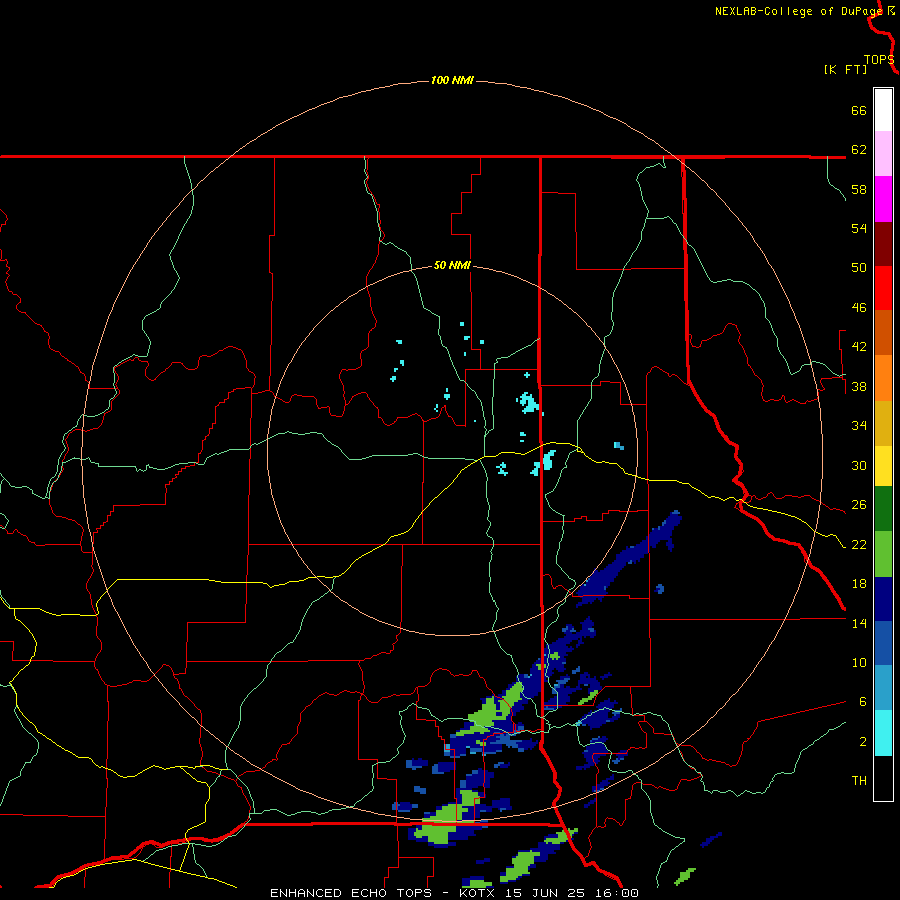Screen dimensions: 900x900
Task: Select the light blue legend swatch
Action: tap(883, 688)
